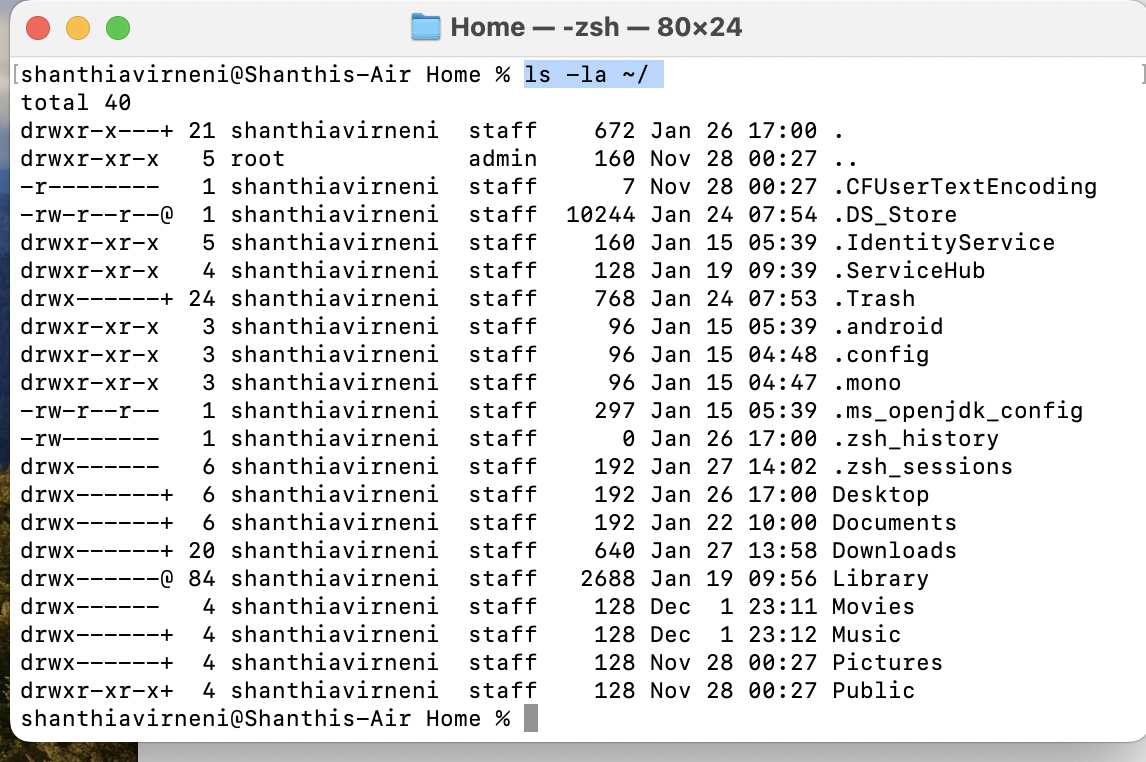Click the red close window button
The height and width of the screenshot is (762, 1146).
38,28
